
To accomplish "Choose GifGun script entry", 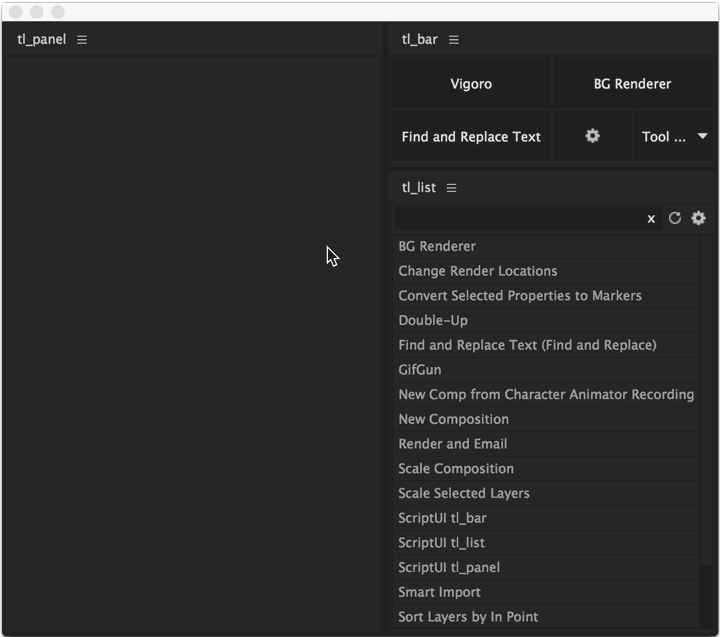I will (x=546, y=370).
